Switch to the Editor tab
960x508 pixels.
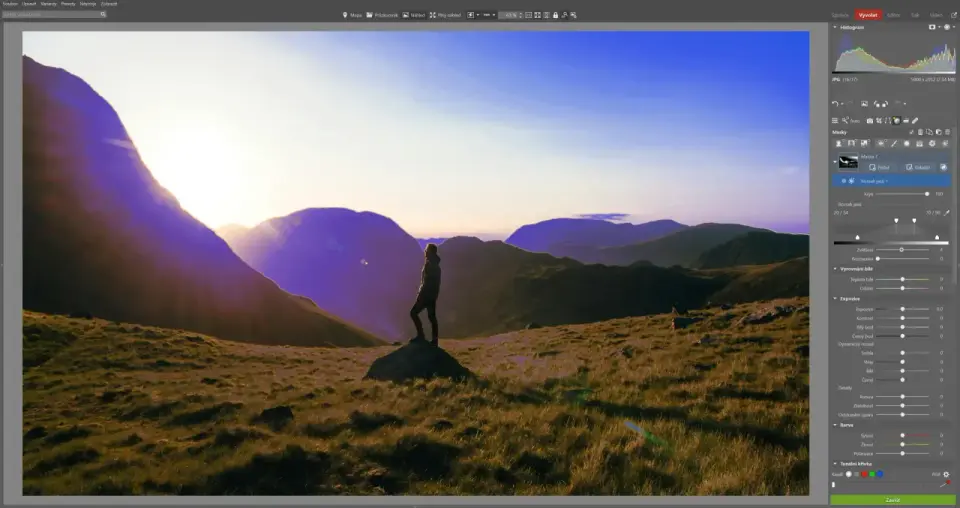(893, 15)
